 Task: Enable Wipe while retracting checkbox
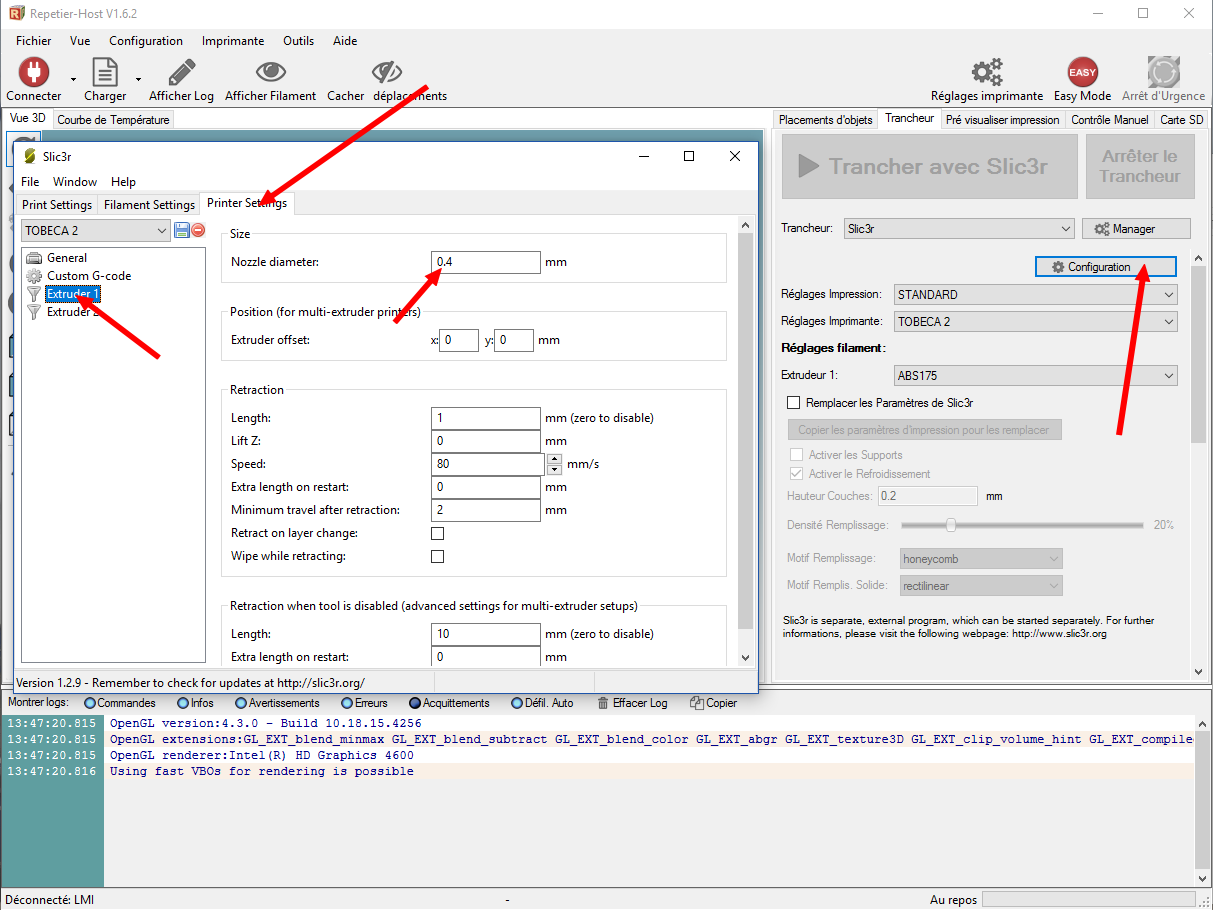coord(437,557)
